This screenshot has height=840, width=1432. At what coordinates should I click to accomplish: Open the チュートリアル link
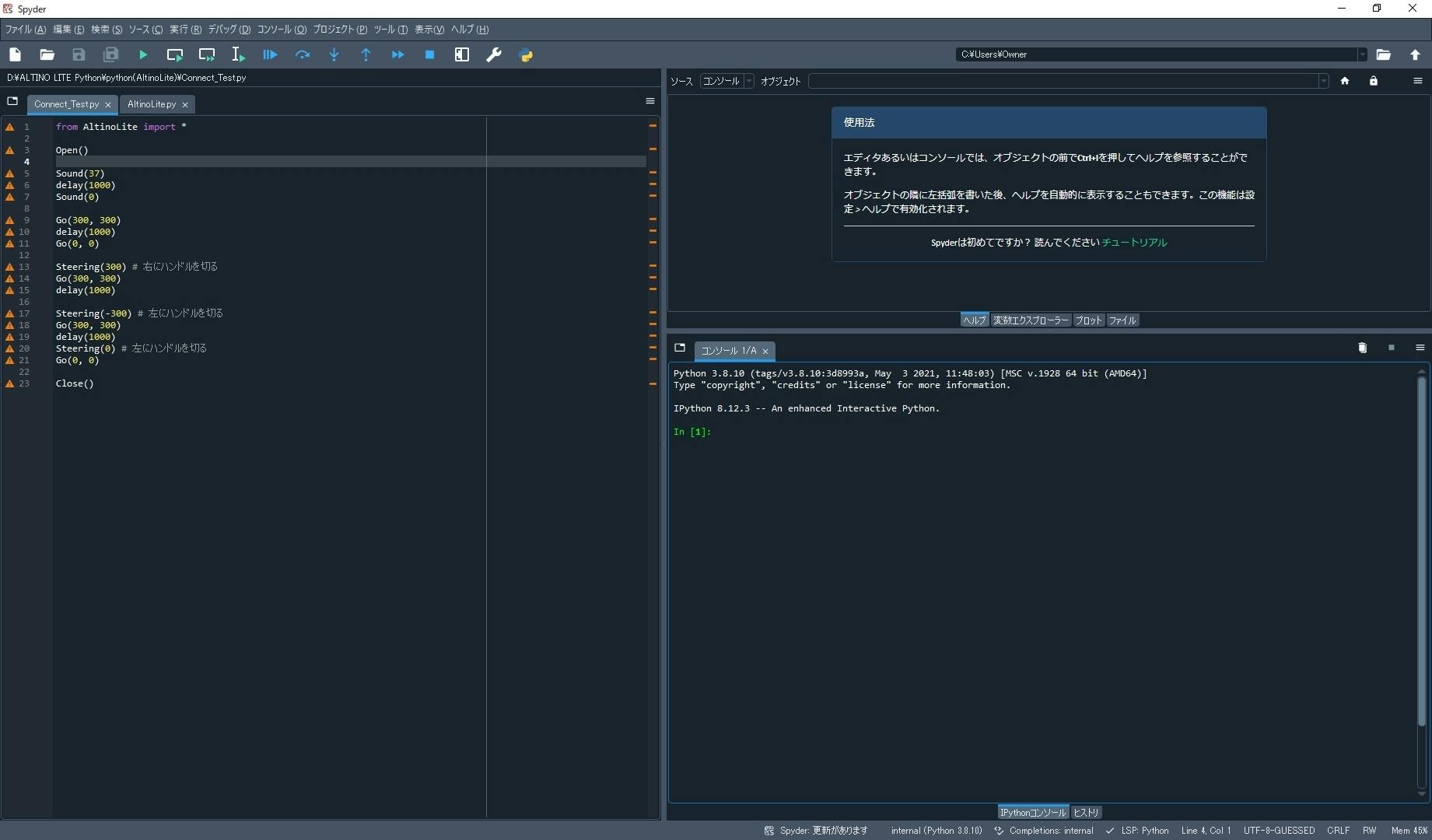[x=1134, y=243]
